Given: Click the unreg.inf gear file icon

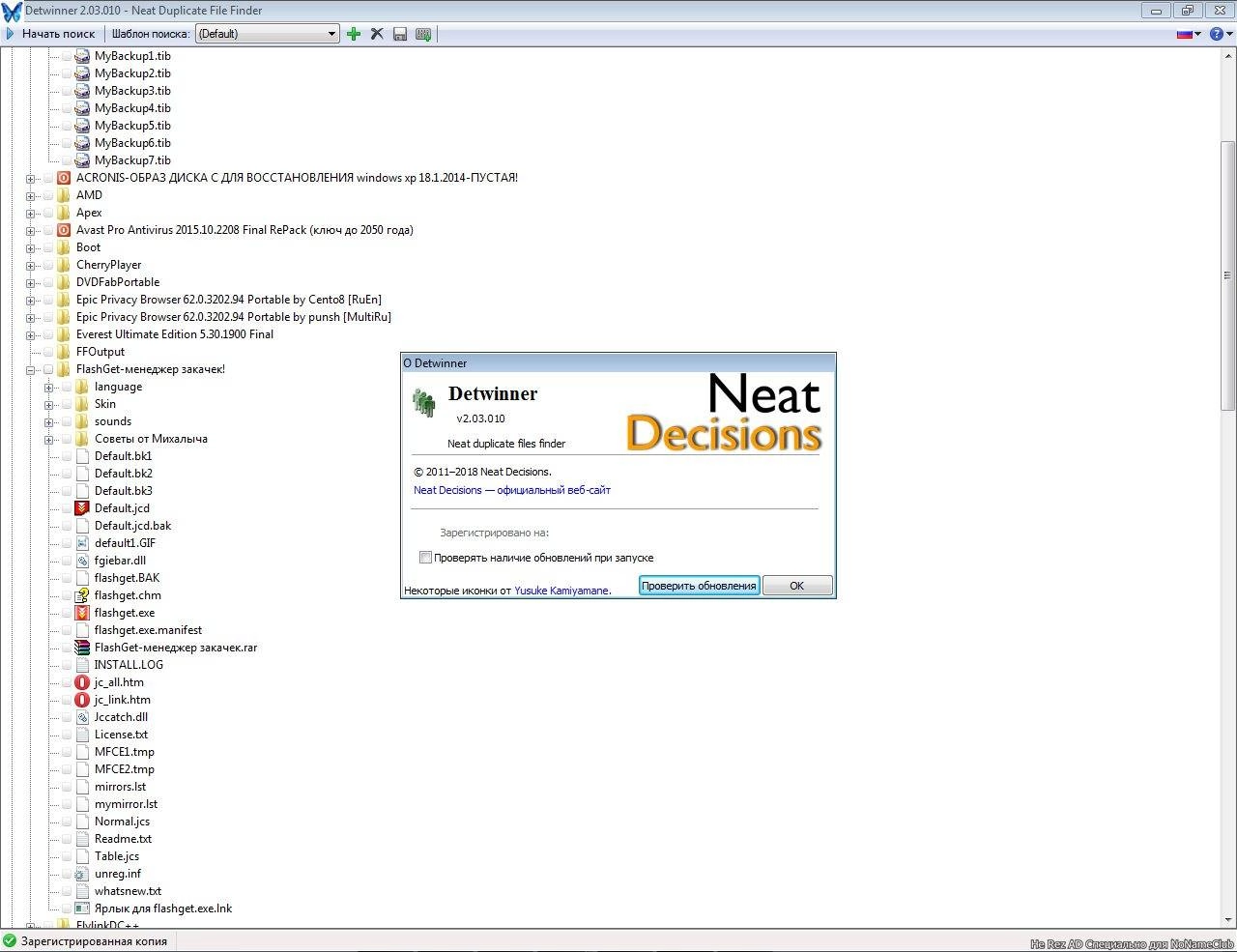Looking at the screenshot, I should [82, 874].
